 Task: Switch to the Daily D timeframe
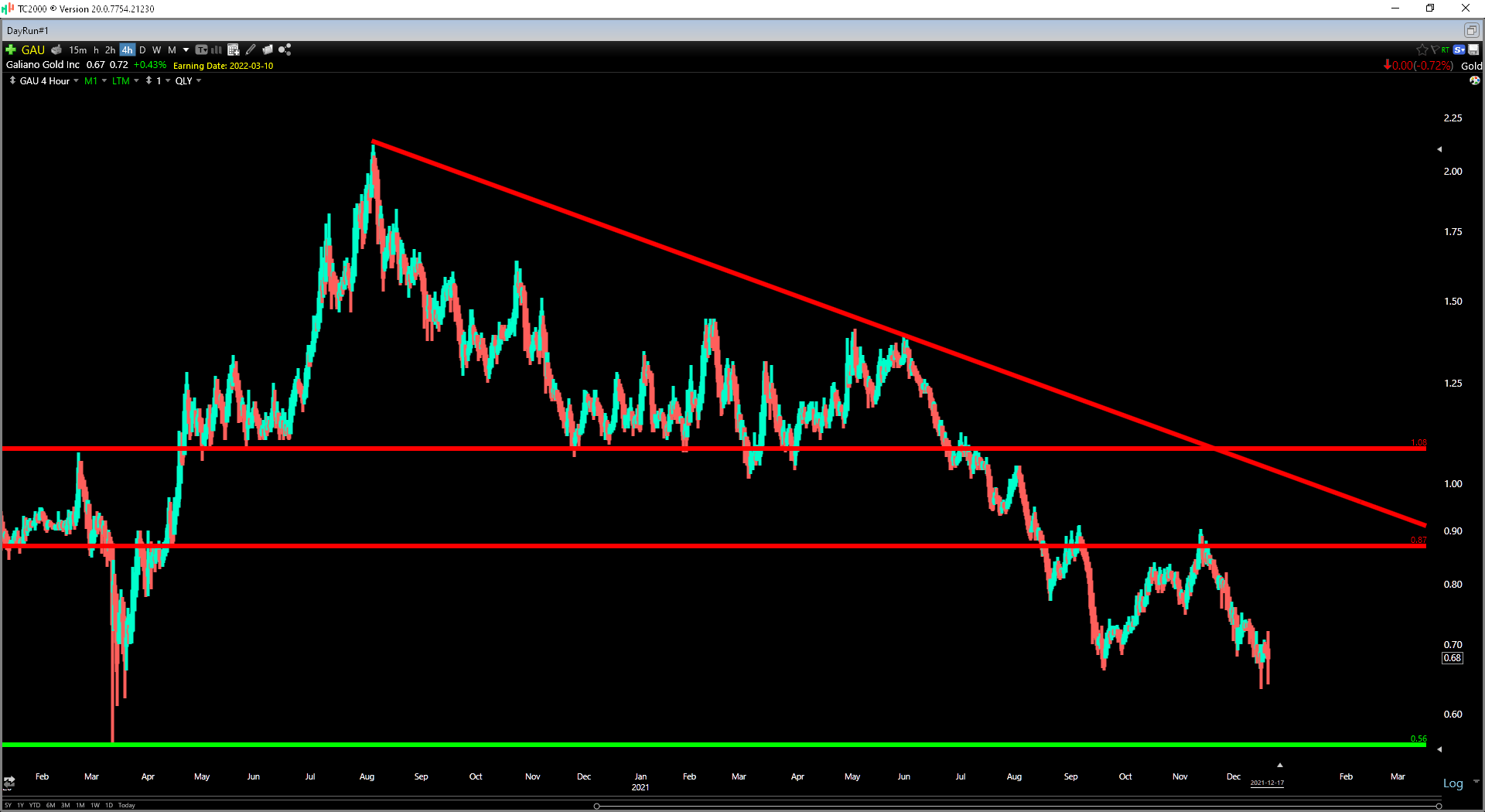[142, 49]
